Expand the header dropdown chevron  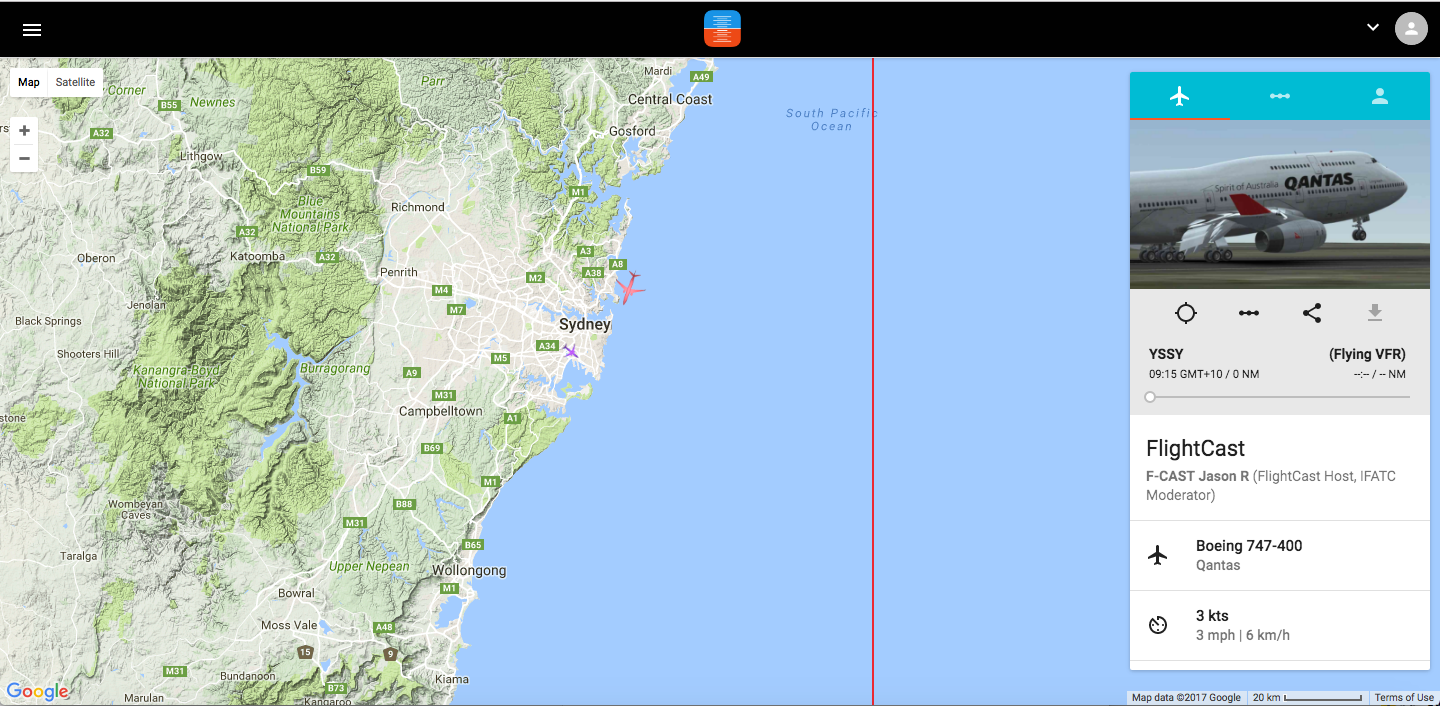(x=1373, y=28)
